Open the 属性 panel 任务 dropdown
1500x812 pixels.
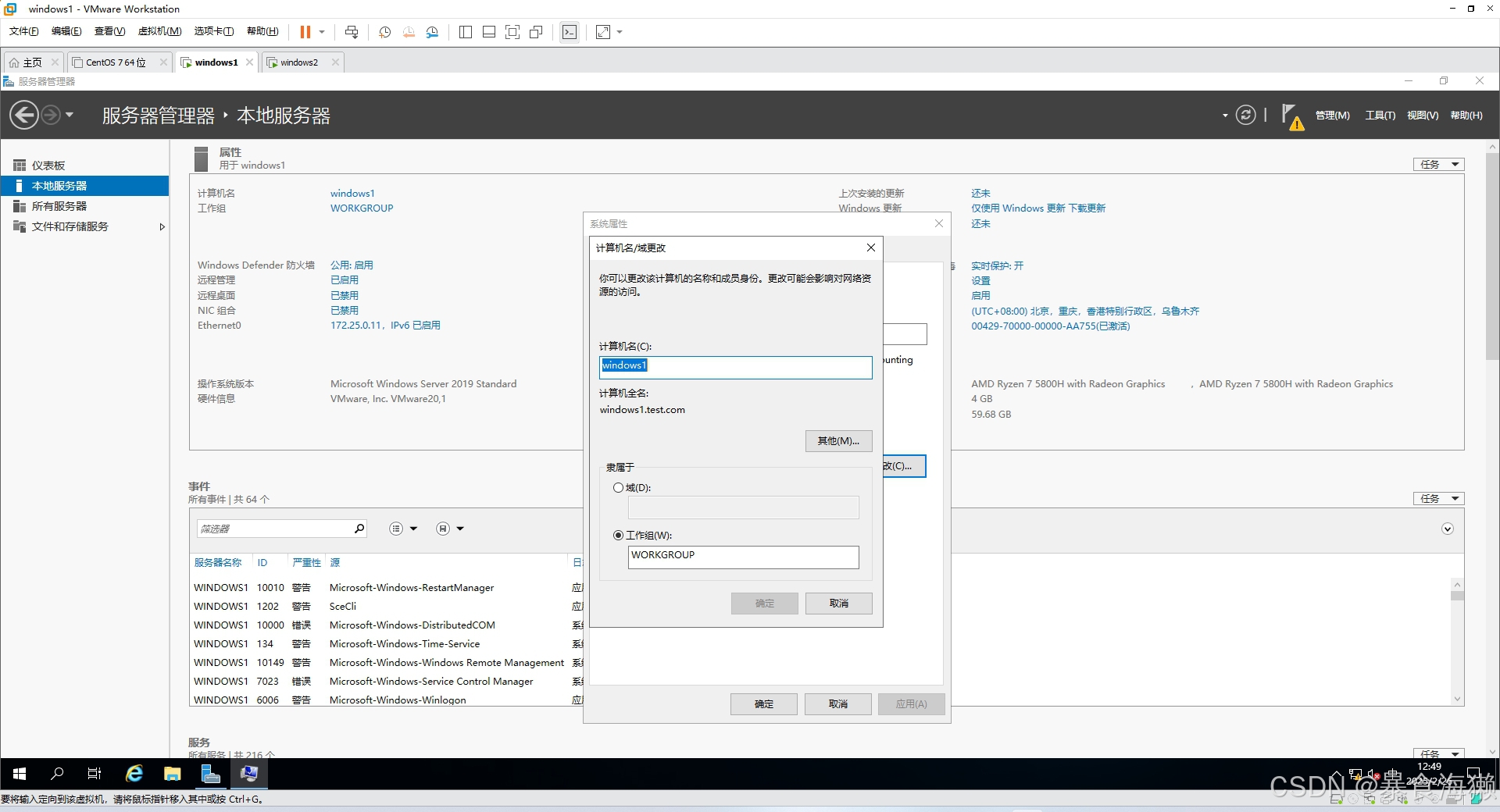1439,164
